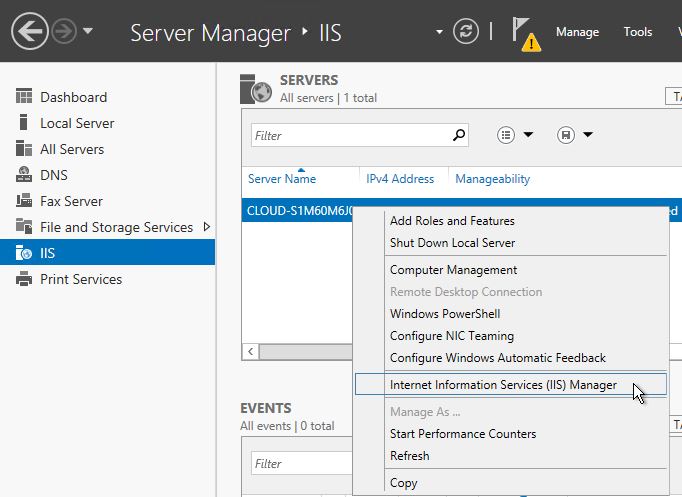Open the dropdown arrow left of refresh

point(439,32)
